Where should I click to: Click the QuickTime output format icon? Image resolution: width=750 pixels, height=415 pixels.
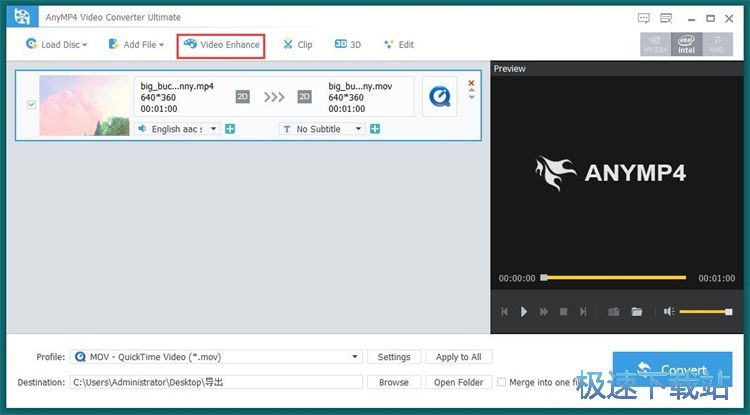coord(440,96)
